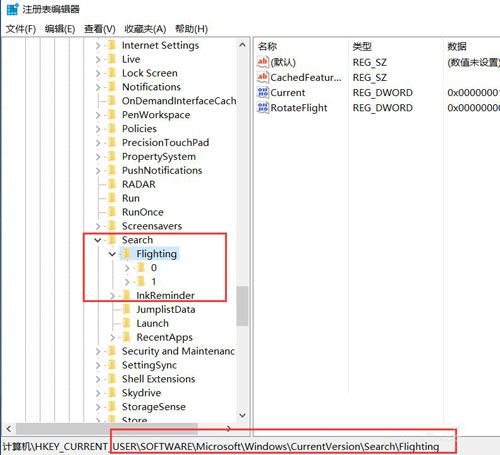Click the Launch folder icon
Viewport: 500px width, 455px height.
click(x=126, y=323)
